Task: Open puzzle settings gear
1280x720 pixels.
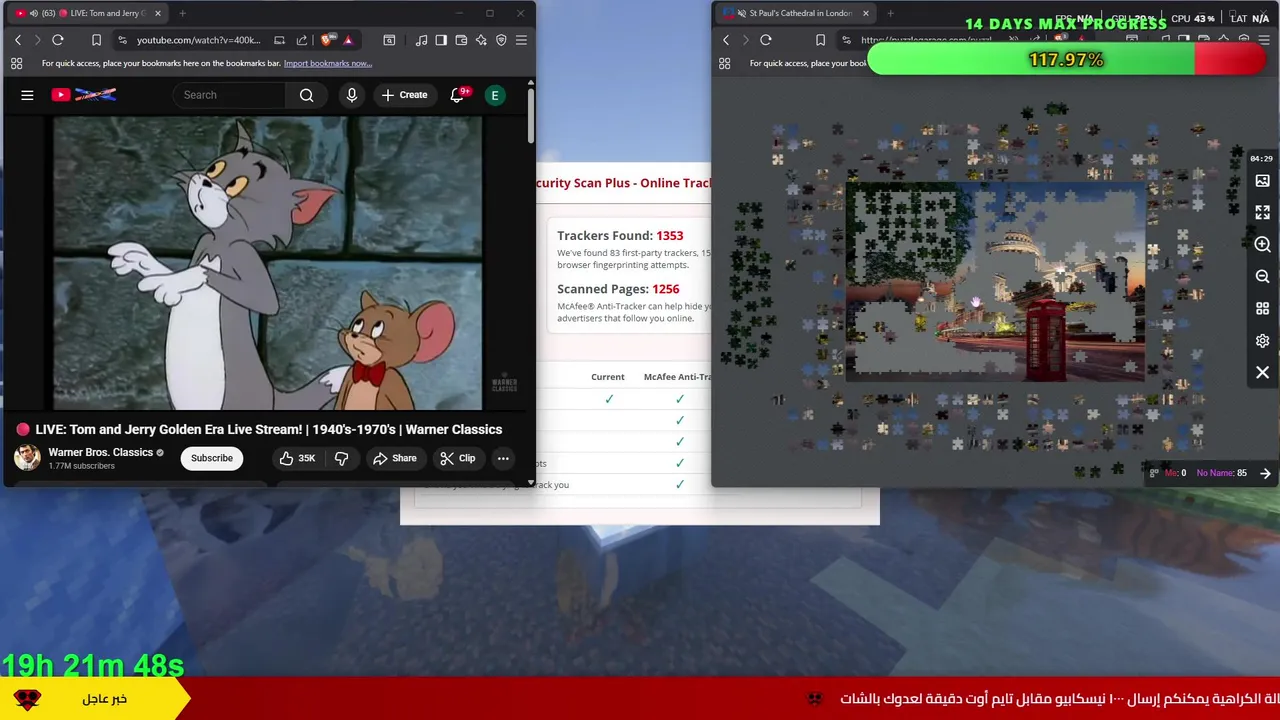Action: 1262,340
